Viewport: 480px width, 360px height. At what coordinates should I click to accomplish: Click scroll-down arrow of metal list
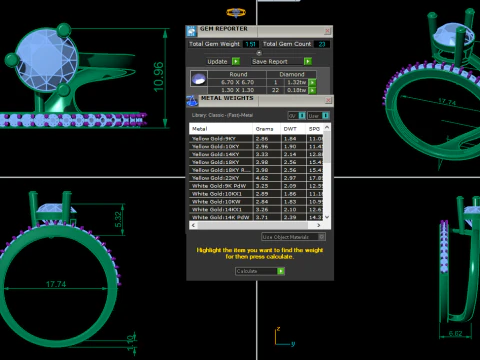point(327,217)
